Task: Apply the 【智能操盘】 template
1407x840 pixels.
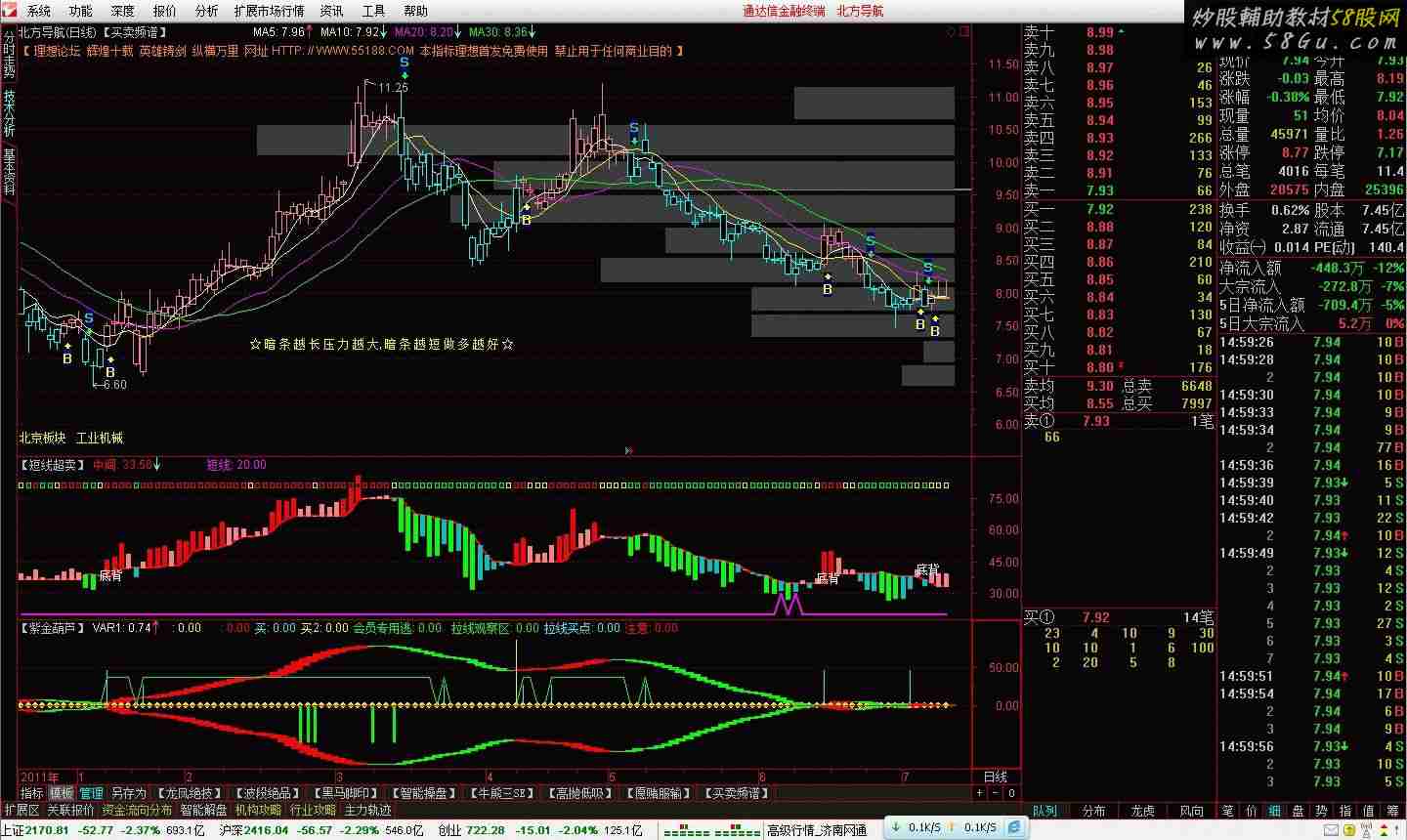Action: 421,793
